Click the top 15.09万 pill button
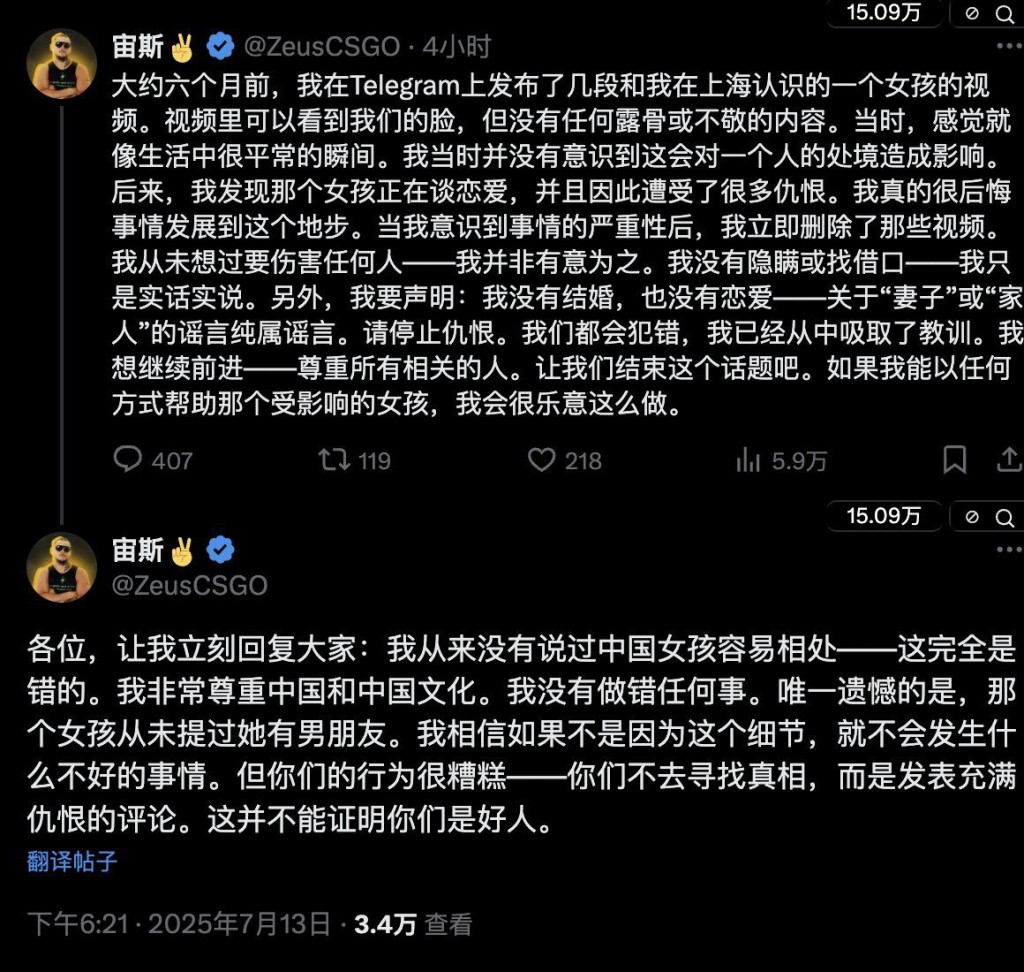 point(883,13)
